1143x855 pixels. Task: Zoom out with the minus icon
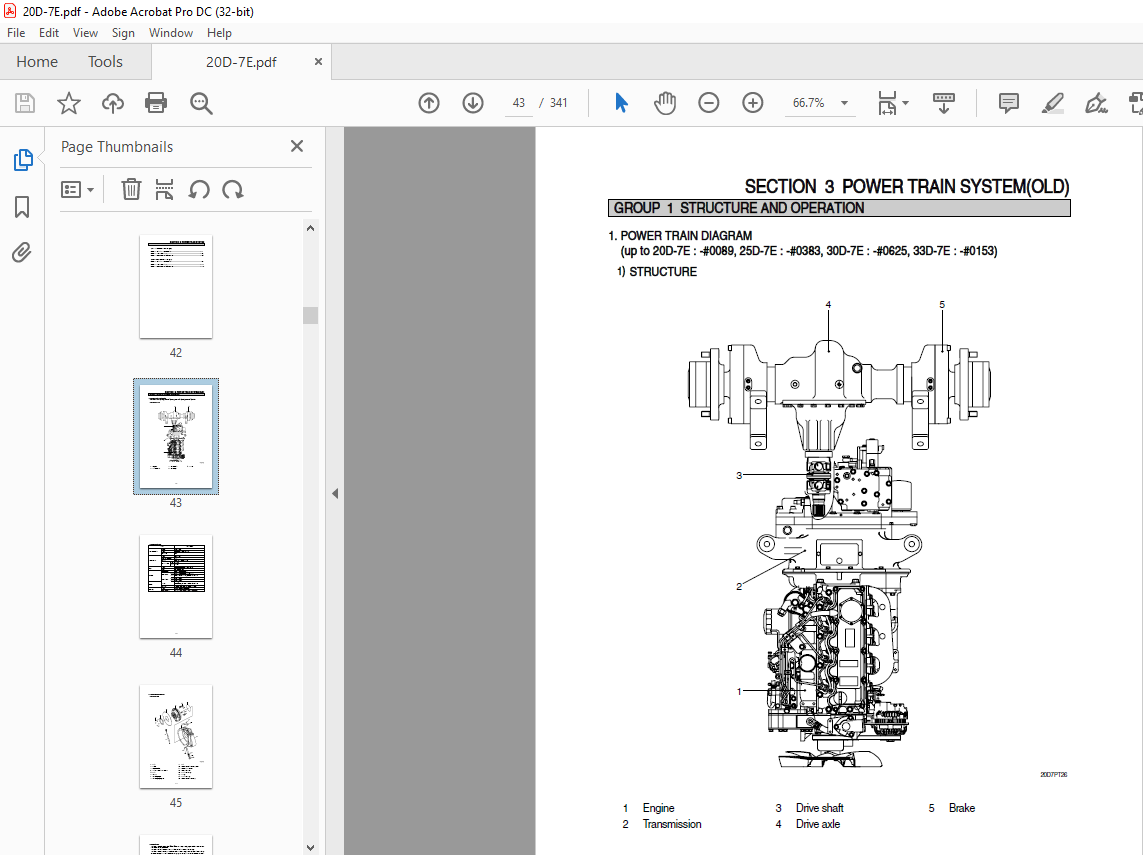click(709, 103)
